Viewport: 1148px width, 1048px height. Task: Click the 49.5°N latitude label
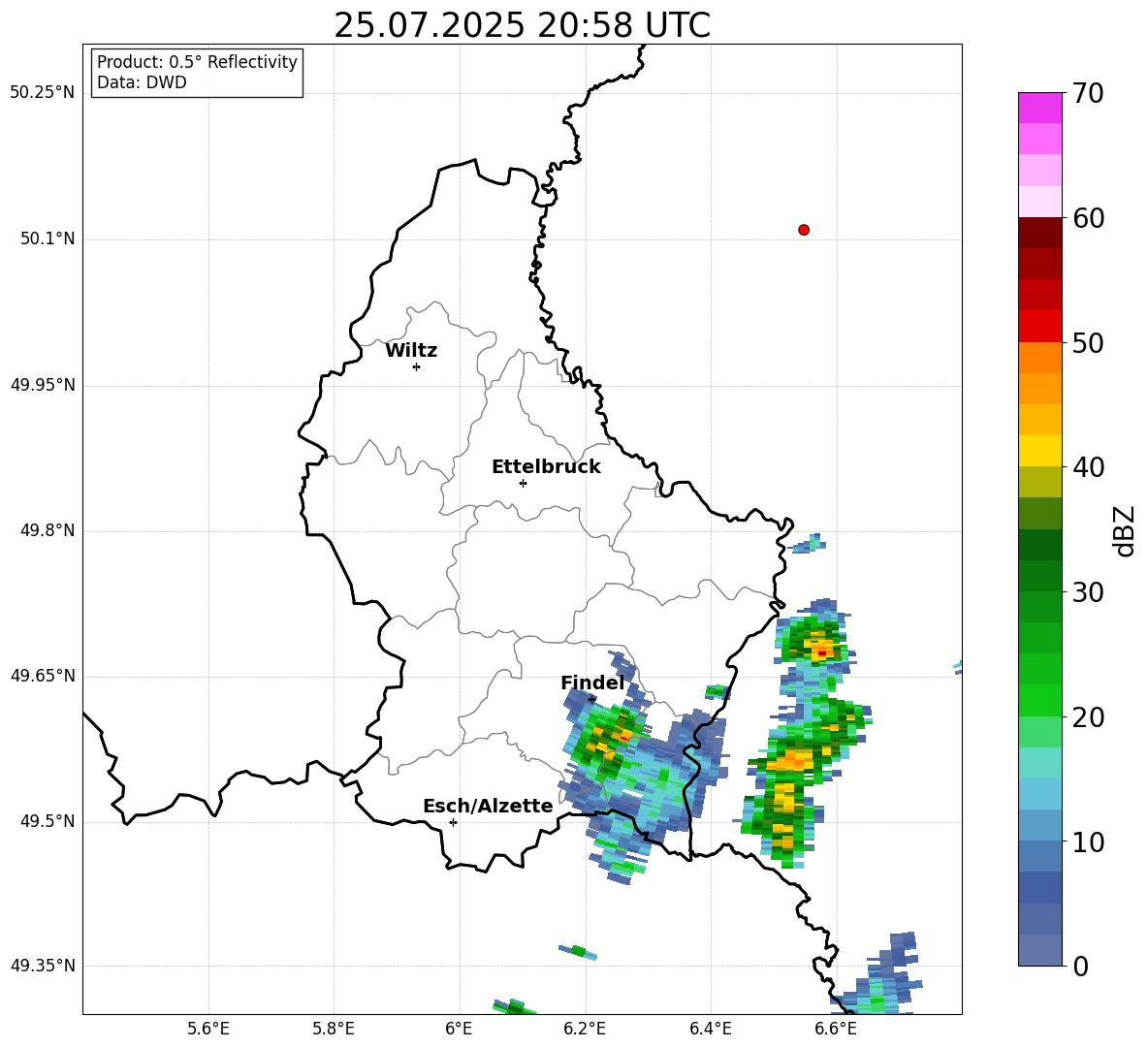click(x=48, y=821)
